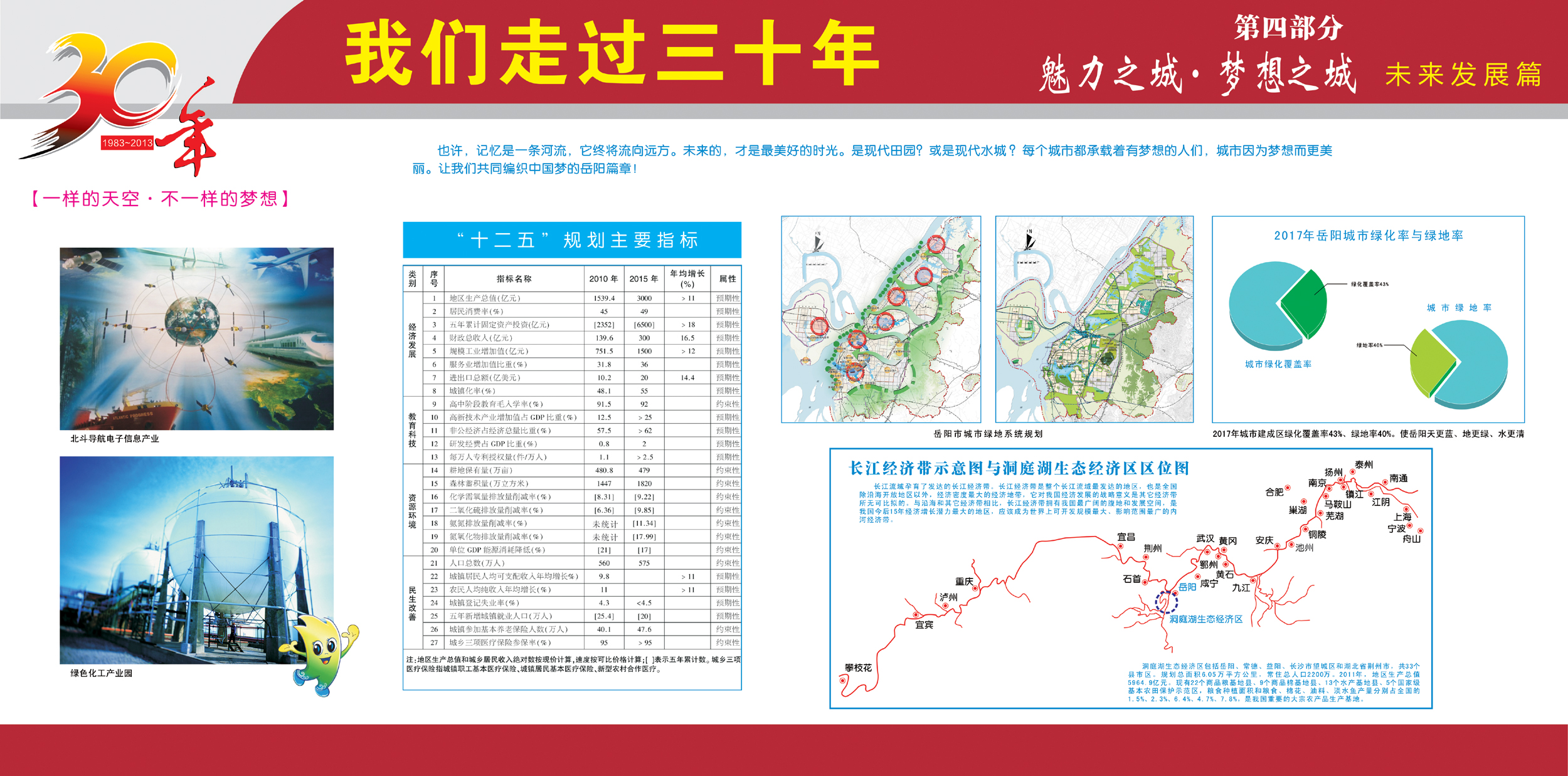
Task: Click the 地区生产总值(亿元) table row
Action: click(x=485, y=298)
